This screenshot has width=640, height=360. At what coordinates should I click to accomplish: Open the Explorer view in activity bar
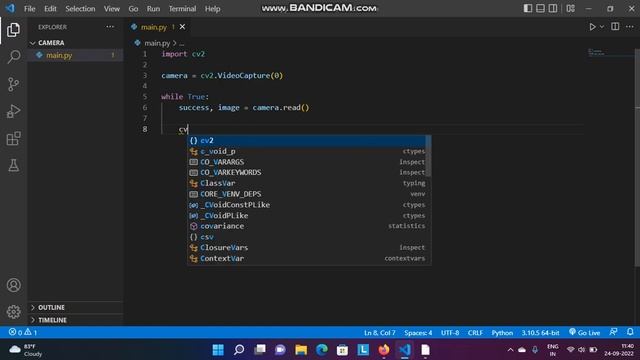(x=13, y=30)
